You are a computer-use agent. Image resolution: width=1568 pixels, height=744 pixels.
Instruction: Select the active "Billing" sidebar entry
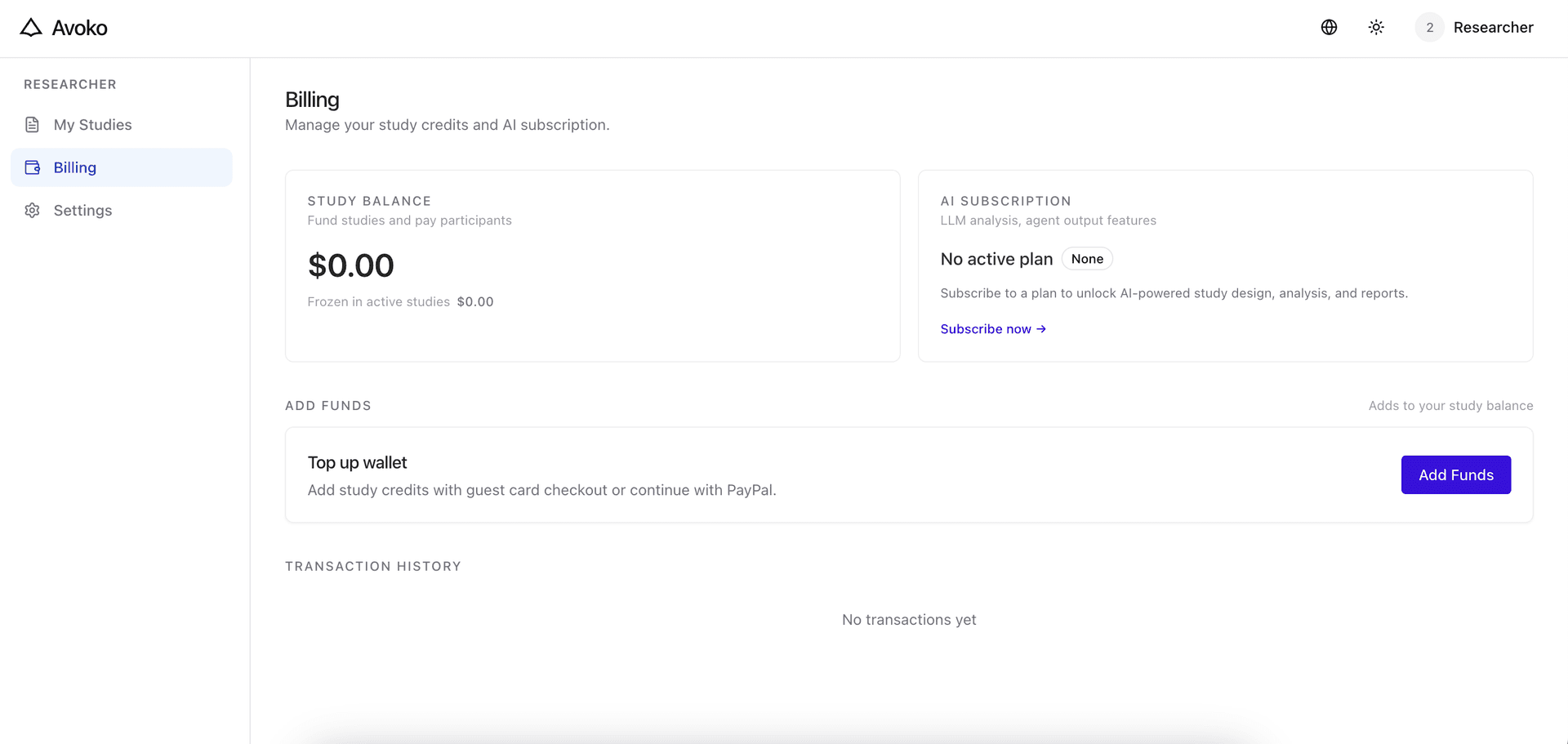(x=75, y=167)
